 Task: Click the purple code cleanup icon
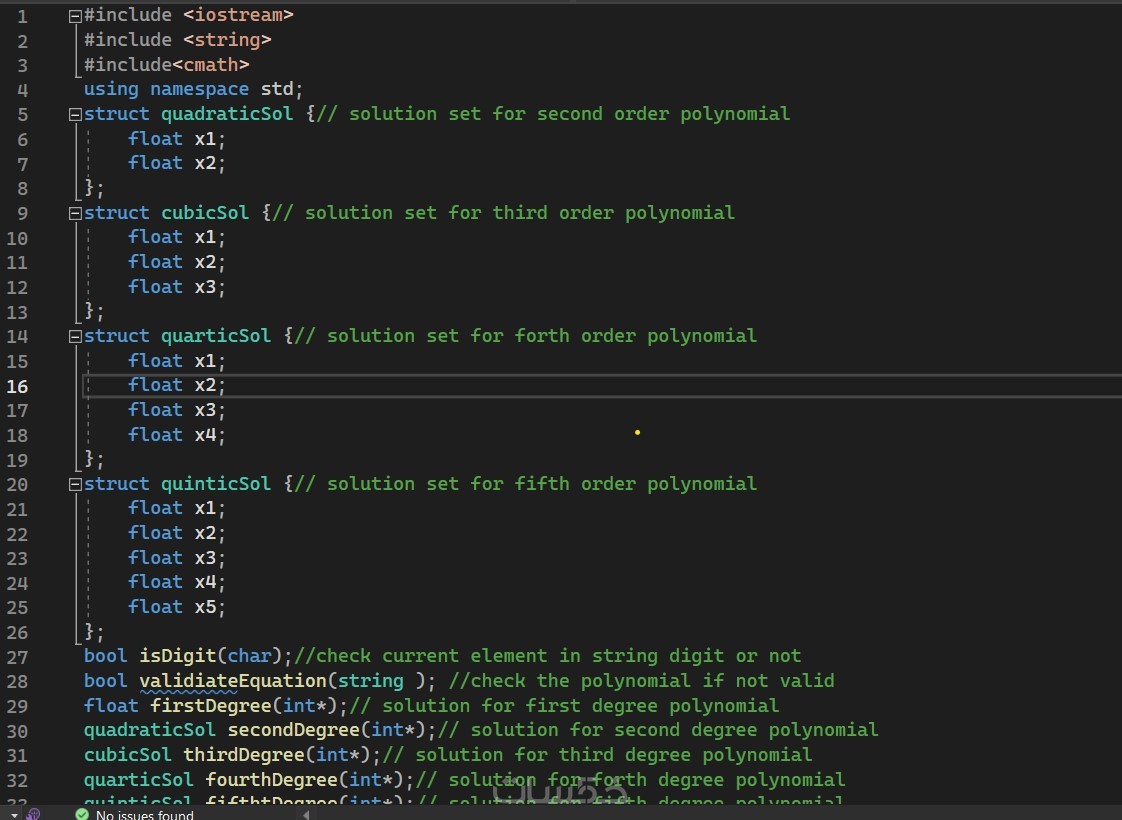tap(33, 814)
